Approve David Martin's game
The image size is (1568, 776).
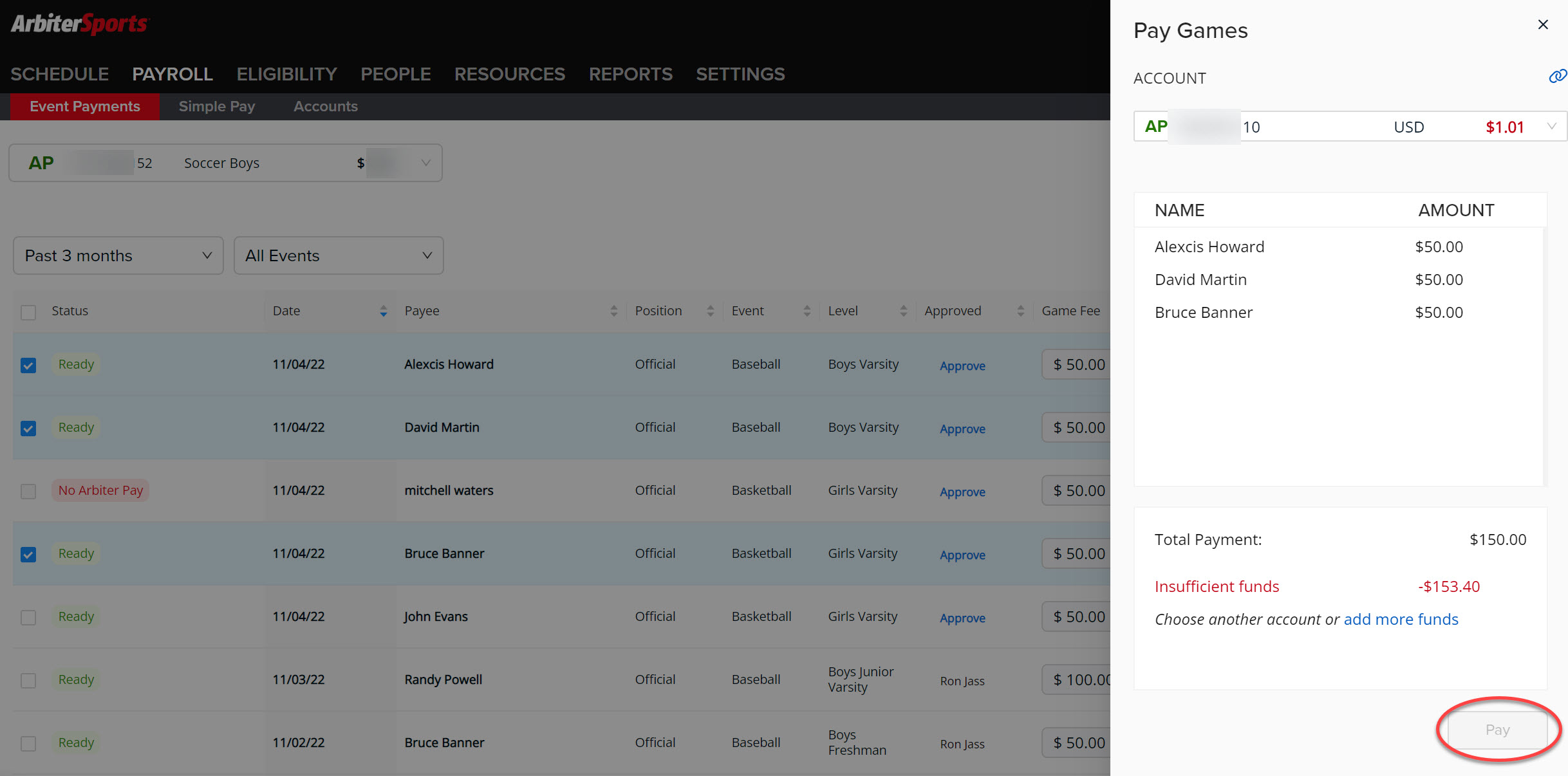coord(962,429)
